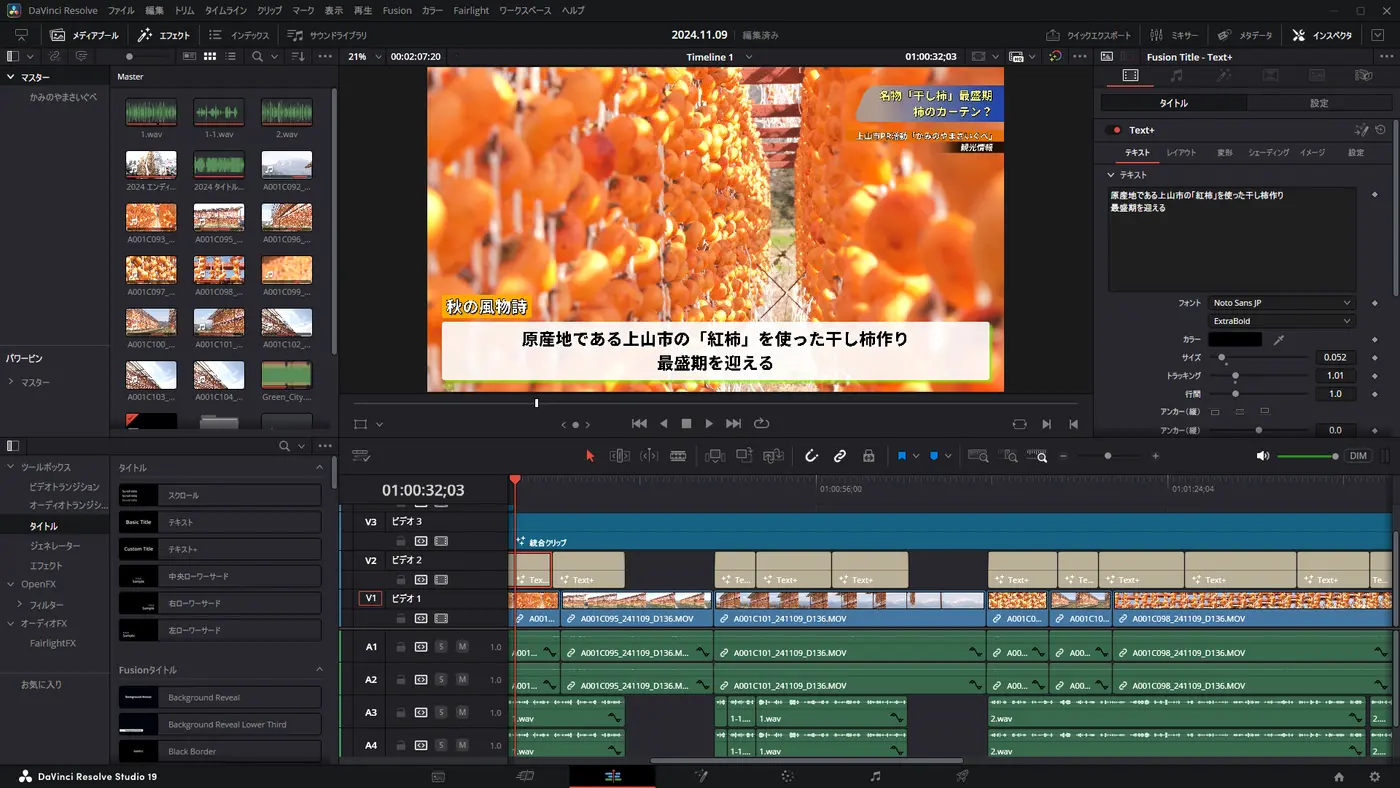Screen dimensions: 1400x788
Task: Open the ExtraBold font weight dropdown
Action: point(1283,320)
